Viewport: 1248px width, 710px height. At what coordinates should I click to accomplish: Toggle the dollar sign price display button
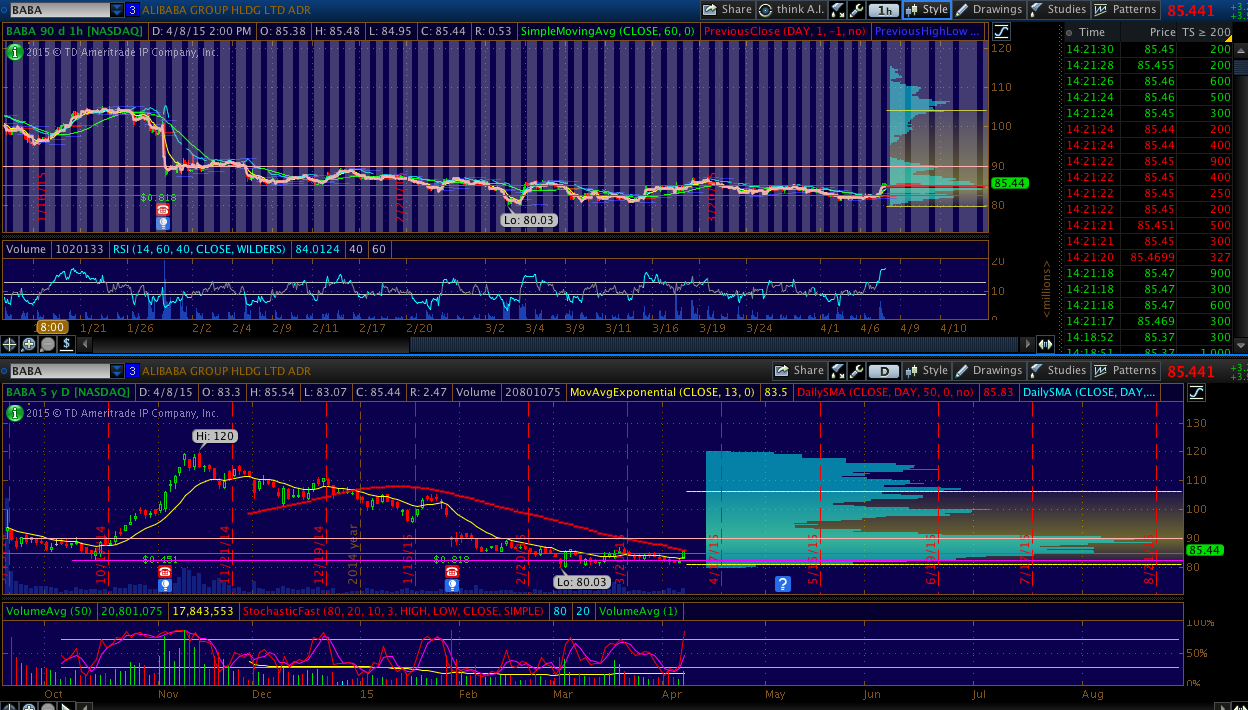66,344
